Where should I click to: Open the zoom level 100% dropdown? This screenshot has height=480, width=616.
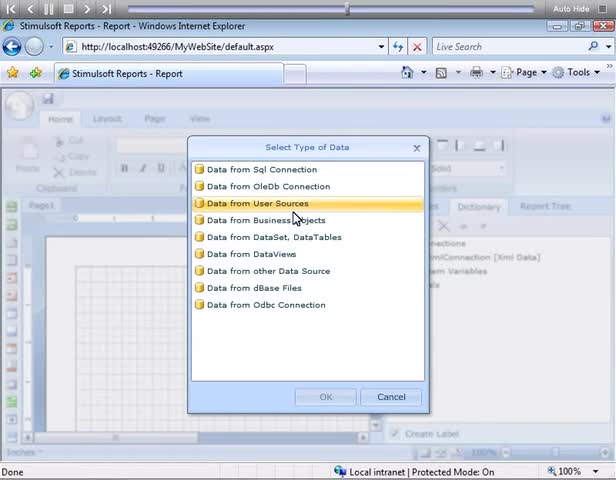point(596,471)
